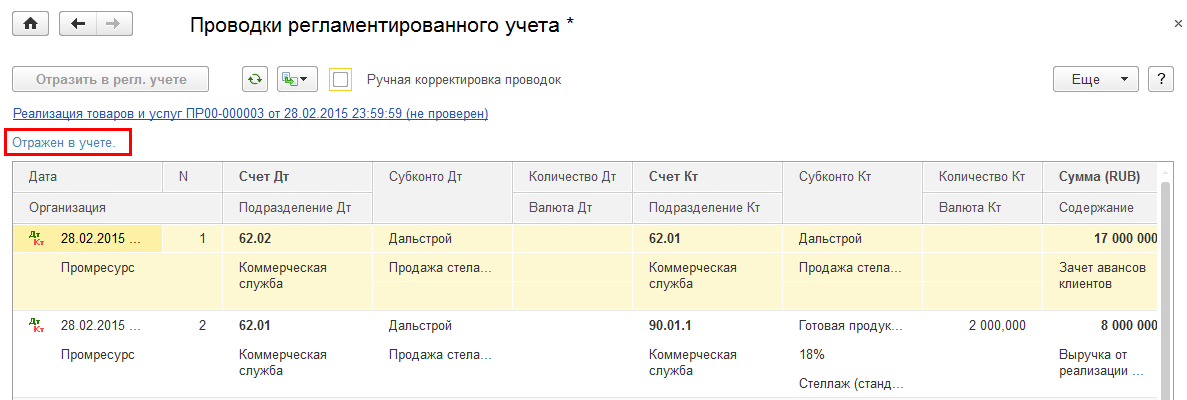Click the Дт/Кт icon in row 1
1187x400 pixels.
click(38, 240)
